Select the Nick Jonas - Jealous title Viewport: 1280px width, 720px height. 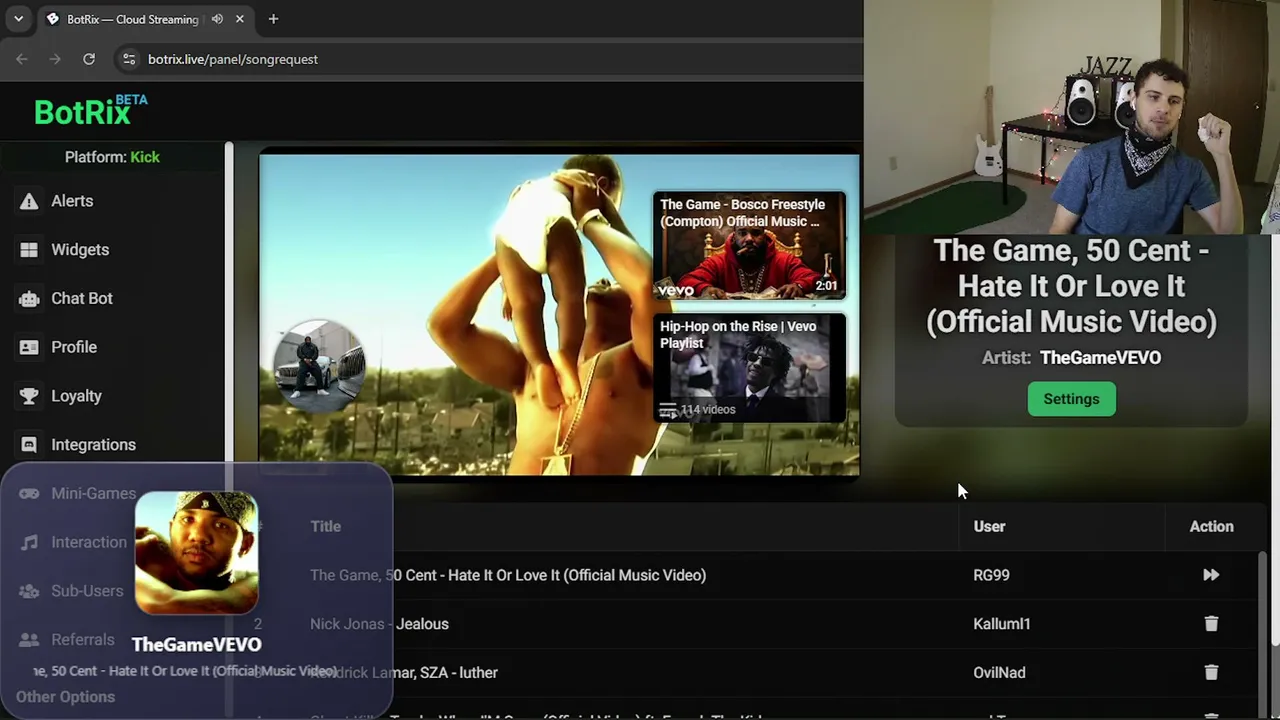[379, 624]
